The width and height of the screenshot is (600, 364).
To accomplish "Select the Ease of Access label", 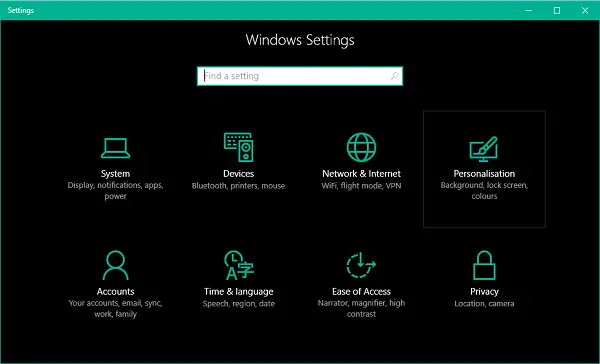I will pos(361,292).
